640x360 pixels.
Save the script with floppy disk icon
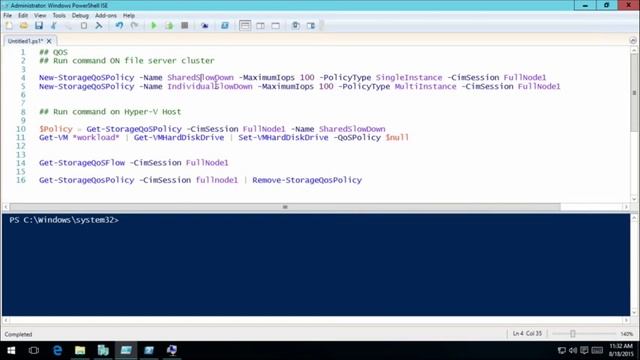pos(39,26)
